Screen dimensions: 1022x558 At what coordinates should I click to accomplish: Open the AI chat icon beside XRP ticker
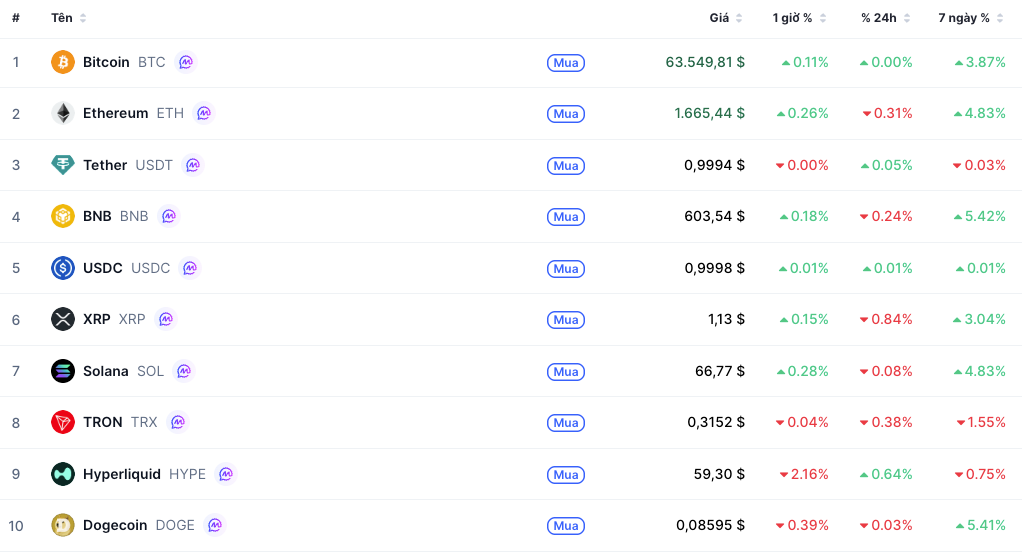[x=166, y=319]
